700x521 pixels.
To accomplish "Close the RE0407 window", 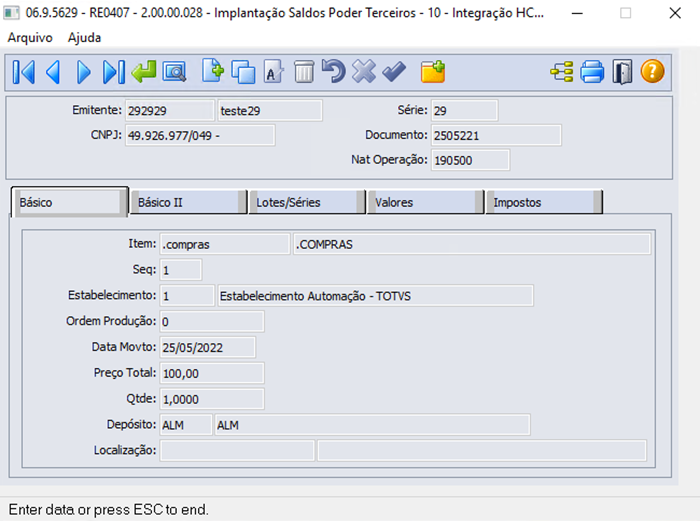I will pyautogui.click(x=675, y=13).
